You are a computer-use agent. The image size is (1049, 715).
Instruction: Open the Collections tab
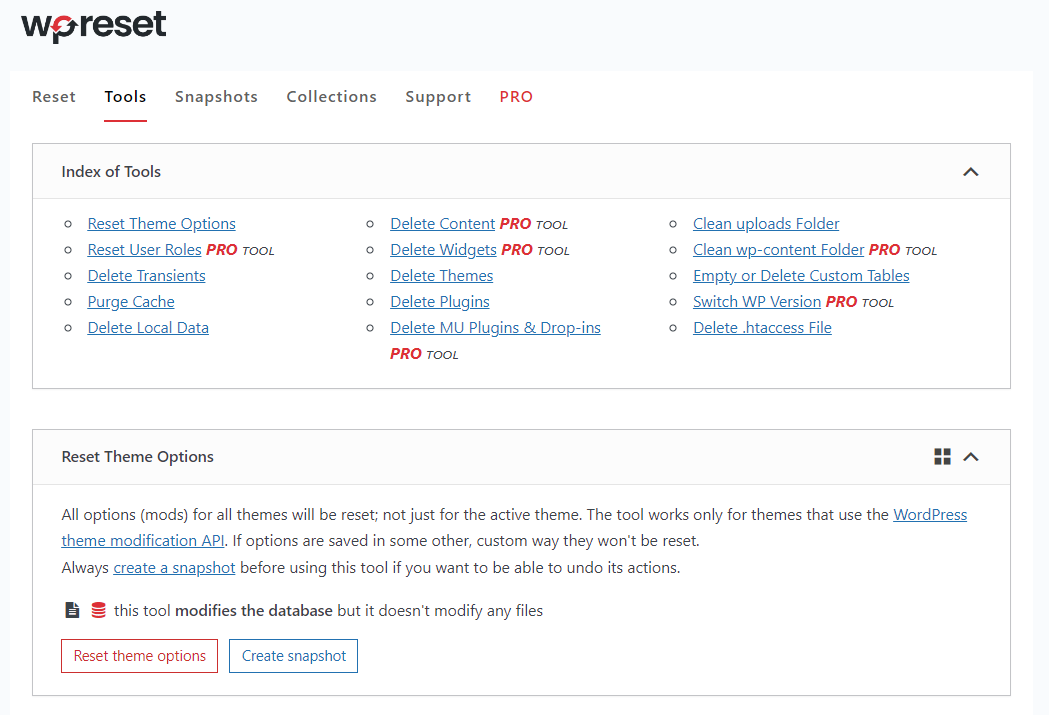[x=331, y=96]
